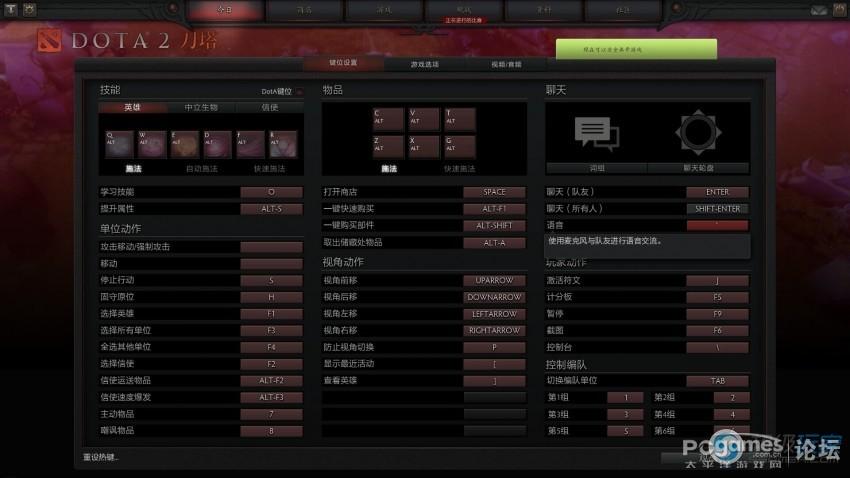Screen dimensions: 850x478
Task: Click the red 语音 key field
Action: click(x=718, y=225)
